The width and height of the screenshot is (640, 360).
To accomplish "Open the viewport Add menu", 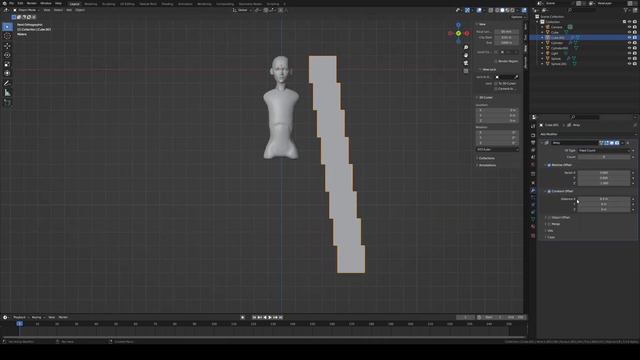I will click(69, 10).
